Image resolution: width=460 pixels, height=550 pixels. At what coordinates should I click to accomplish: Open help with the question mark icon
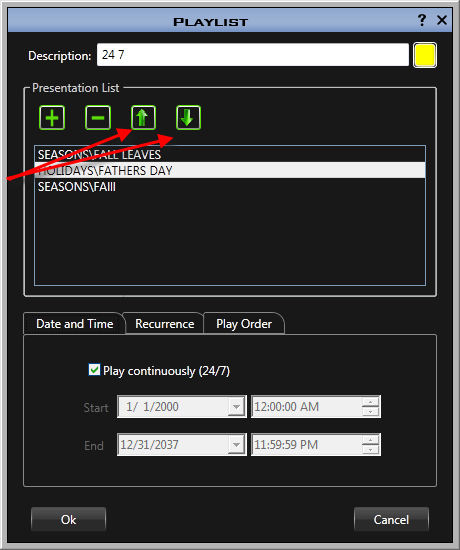pyautogui.click(x=422, y=20)
